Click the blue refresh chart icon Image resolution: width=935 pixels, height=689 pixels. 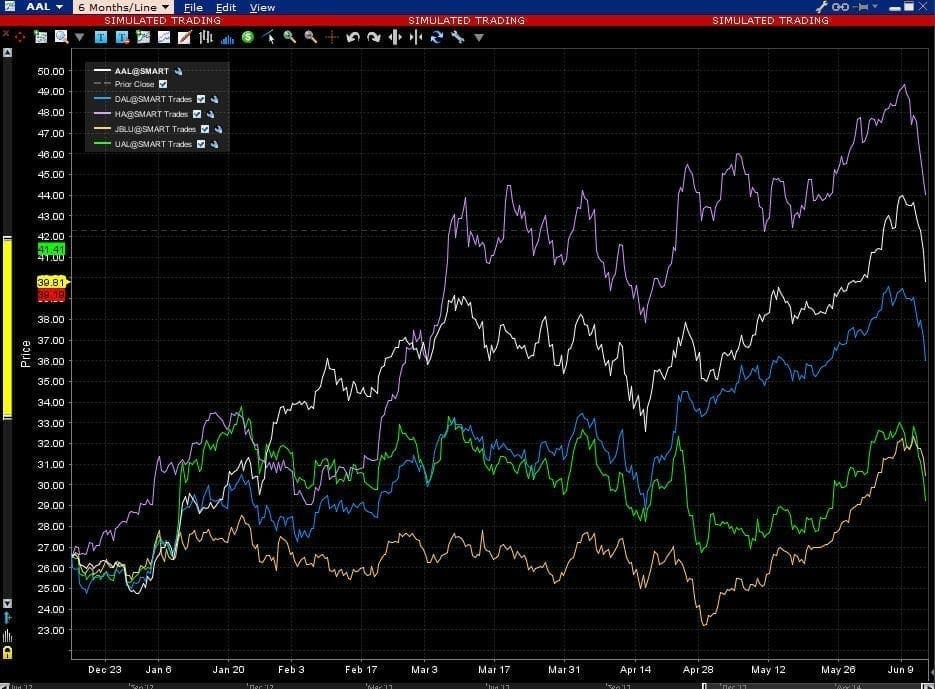(x=436, y=38)
